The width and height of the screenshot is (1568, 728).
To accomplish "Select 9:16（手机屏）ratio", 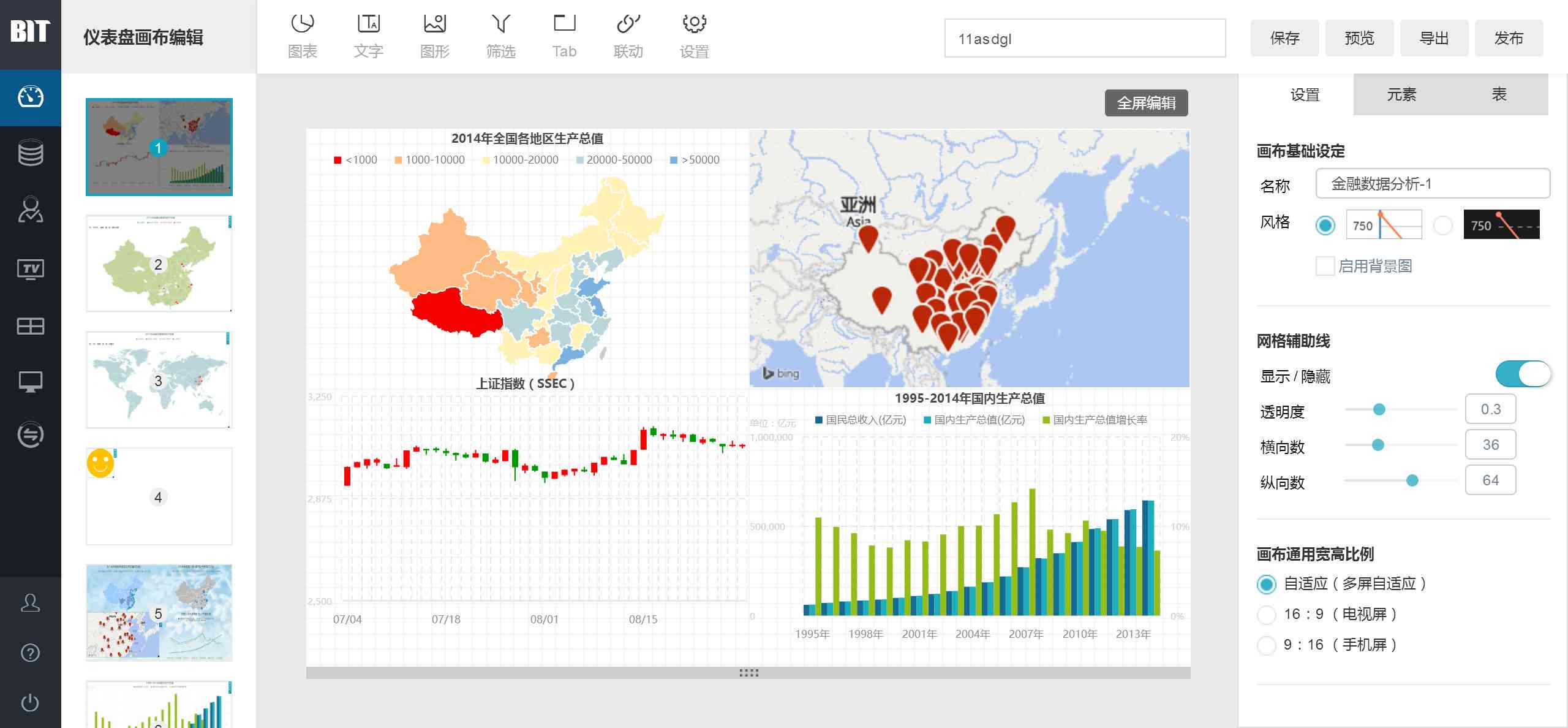I will pyautogui.click(x=1267, y=645).
